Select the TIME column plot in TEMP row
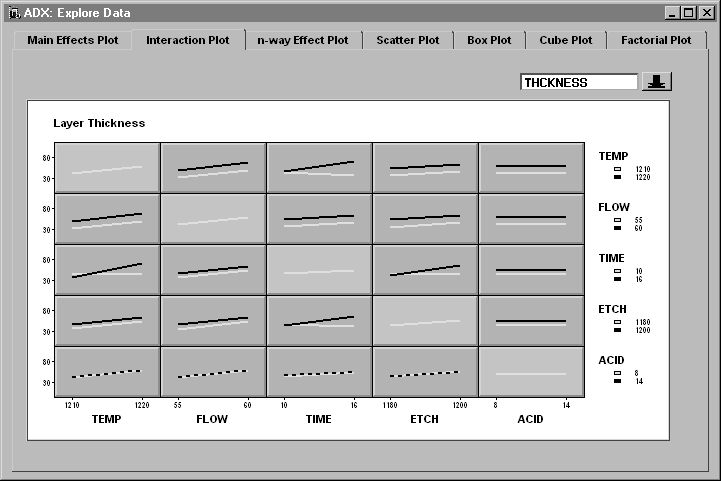 click(x=319, y=168)
